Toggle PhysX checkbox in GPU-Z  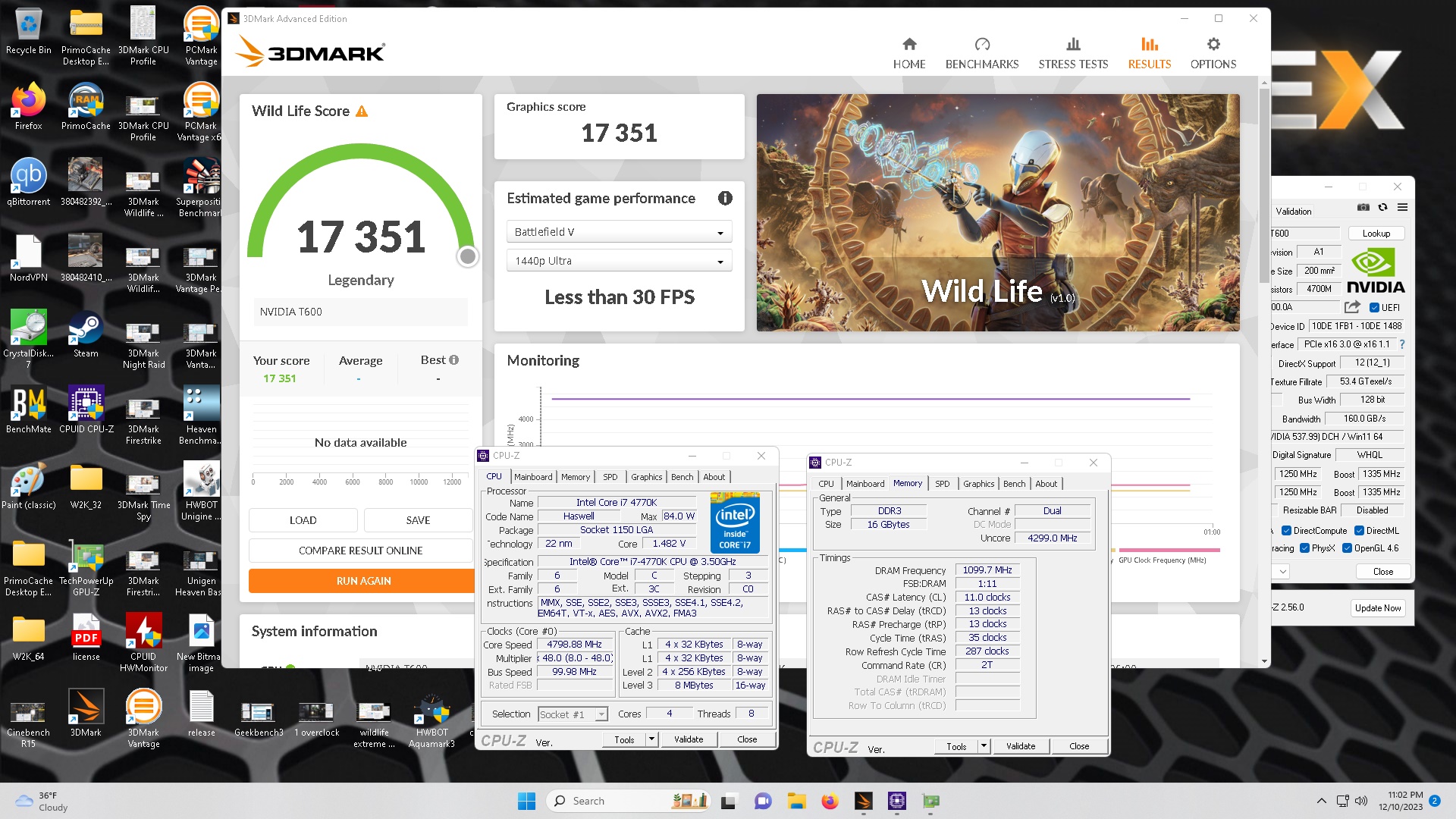pyautogui.click(x=1304, y=548)
